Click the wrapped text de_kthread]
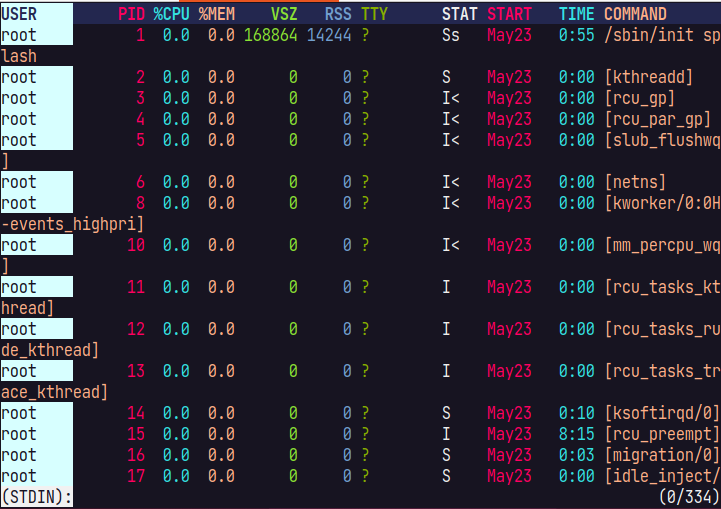 click(50, 350)
